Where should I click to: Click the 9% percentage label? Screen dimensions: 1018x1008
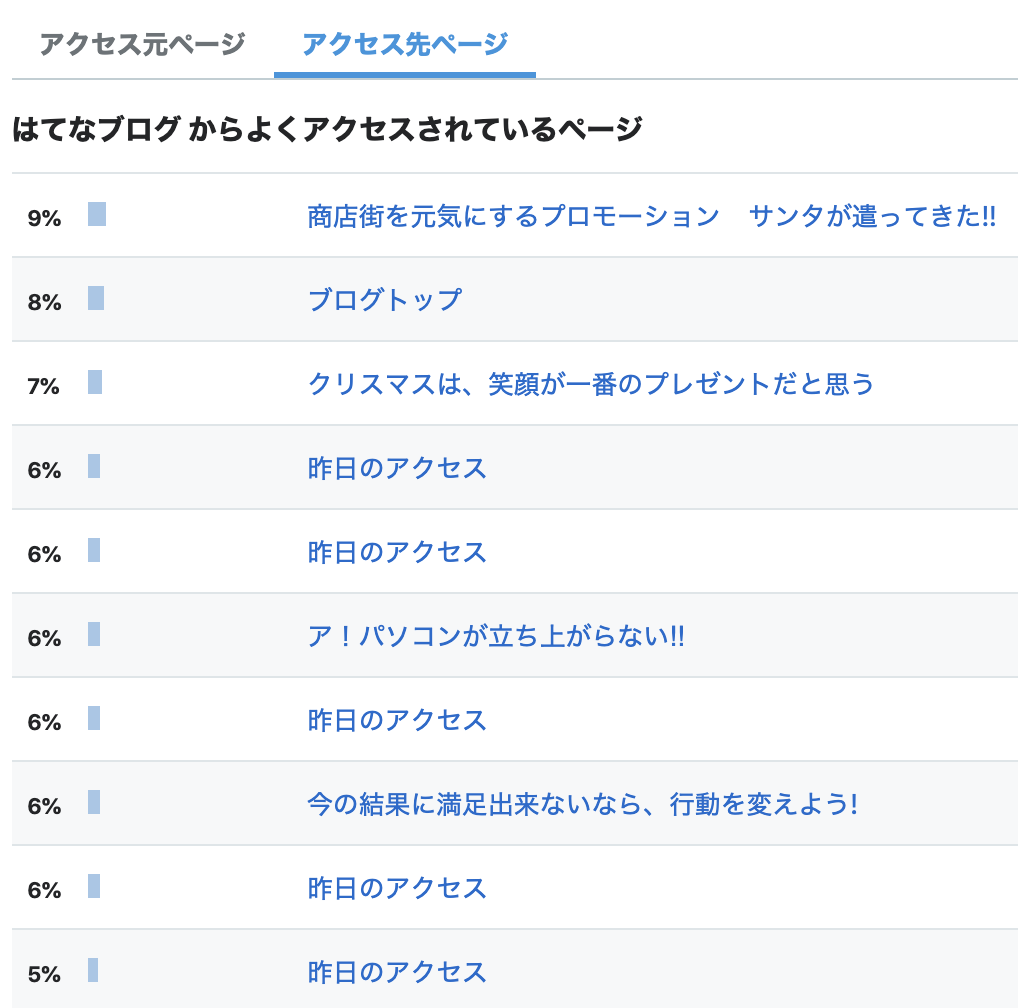44,218
